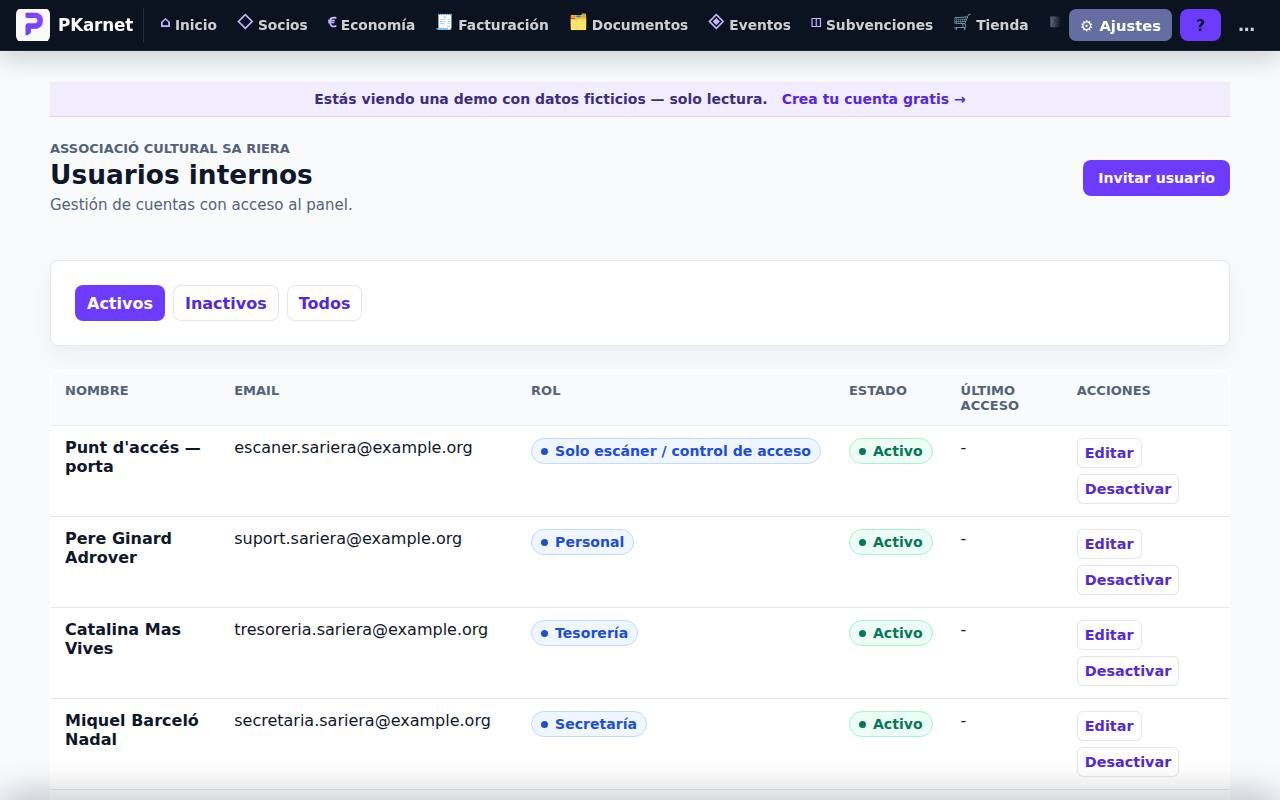This screenshot has width=1280, height=800.
Task: Open the Documentos section
Action: (628, 25)
